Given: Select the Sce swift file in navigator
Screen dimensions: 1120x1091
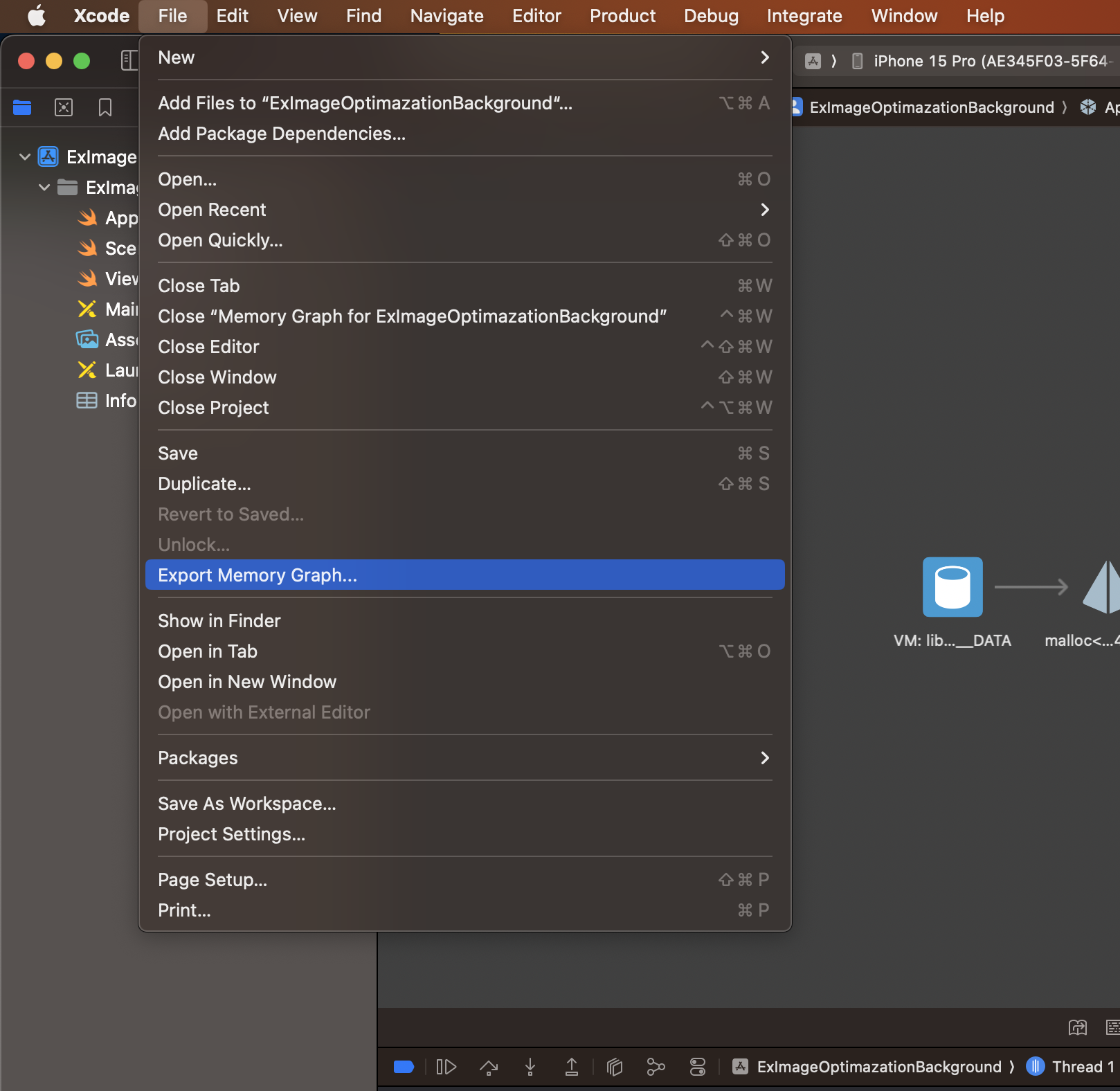Looking at the screenshot, I should pos(107,249).
